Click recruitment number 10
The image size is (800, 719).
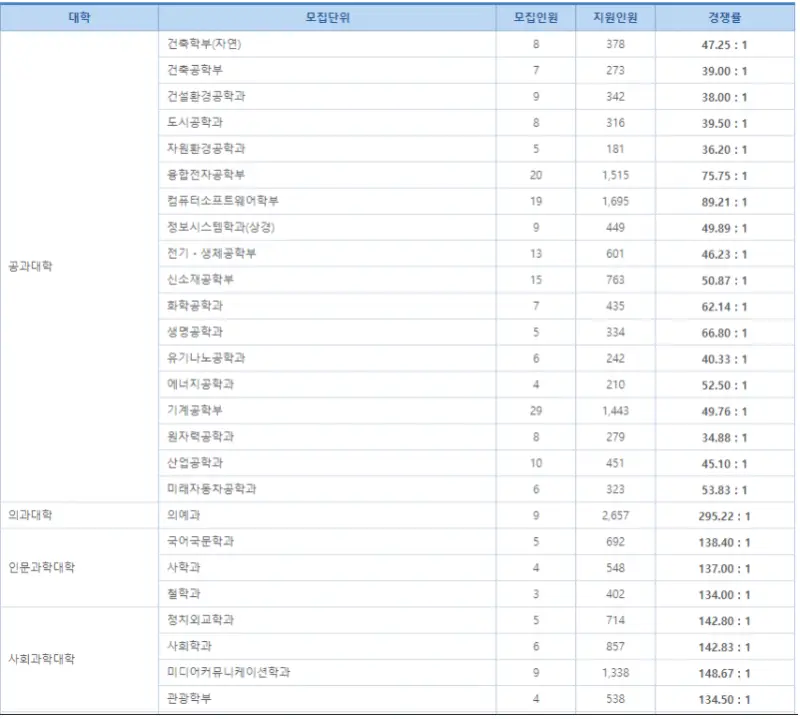(x=536, y=463)
